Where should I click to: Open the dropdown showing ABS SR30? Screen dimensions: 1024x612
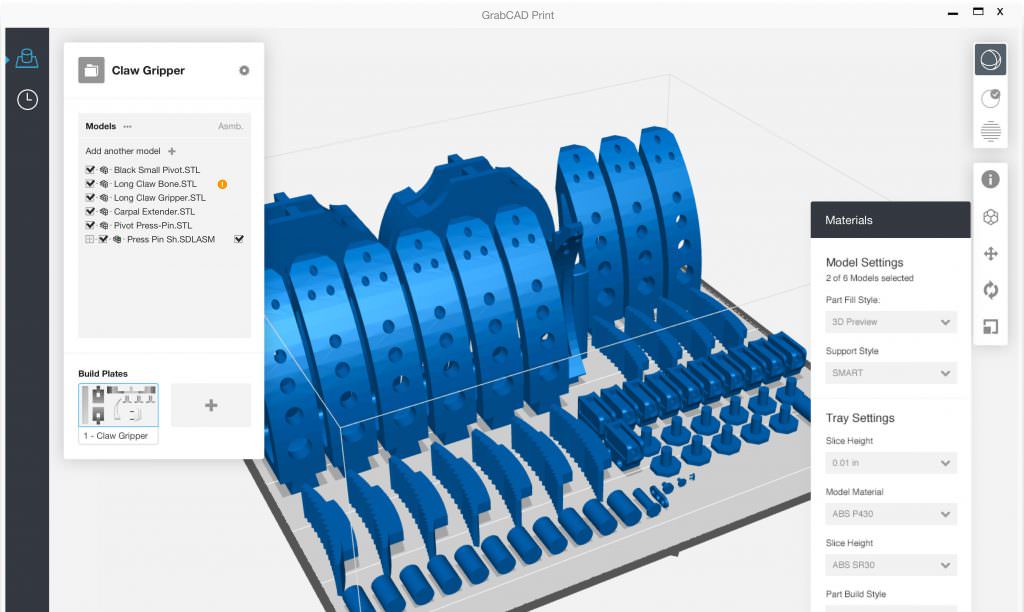pos(891,565)
